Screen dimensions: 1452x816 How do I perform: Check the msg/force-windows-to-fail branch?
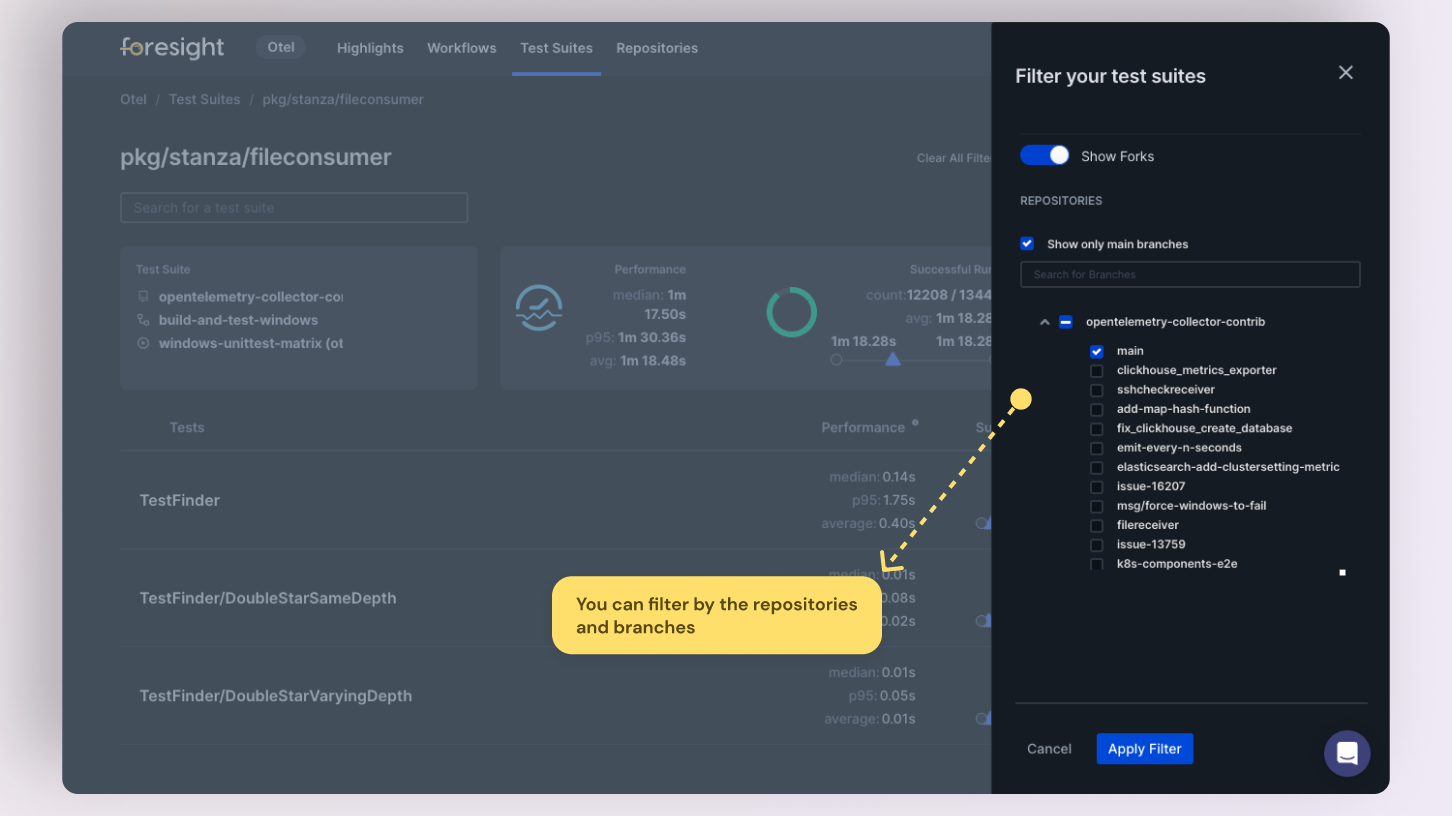(1097, 506)
